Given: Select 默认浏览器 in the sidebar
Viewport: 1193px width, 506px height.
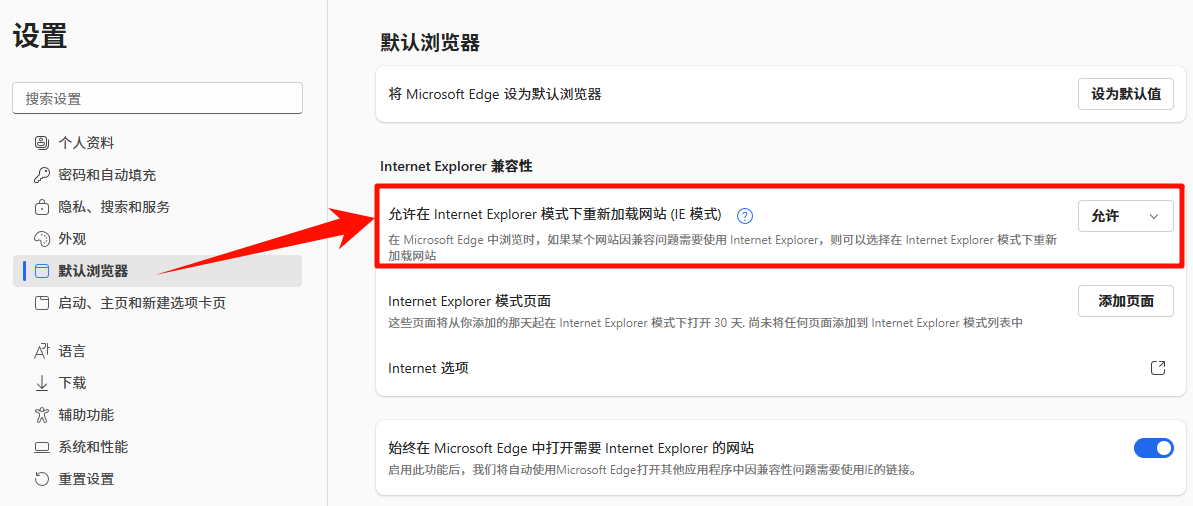Looking at the screenshot, I should 157,271.
